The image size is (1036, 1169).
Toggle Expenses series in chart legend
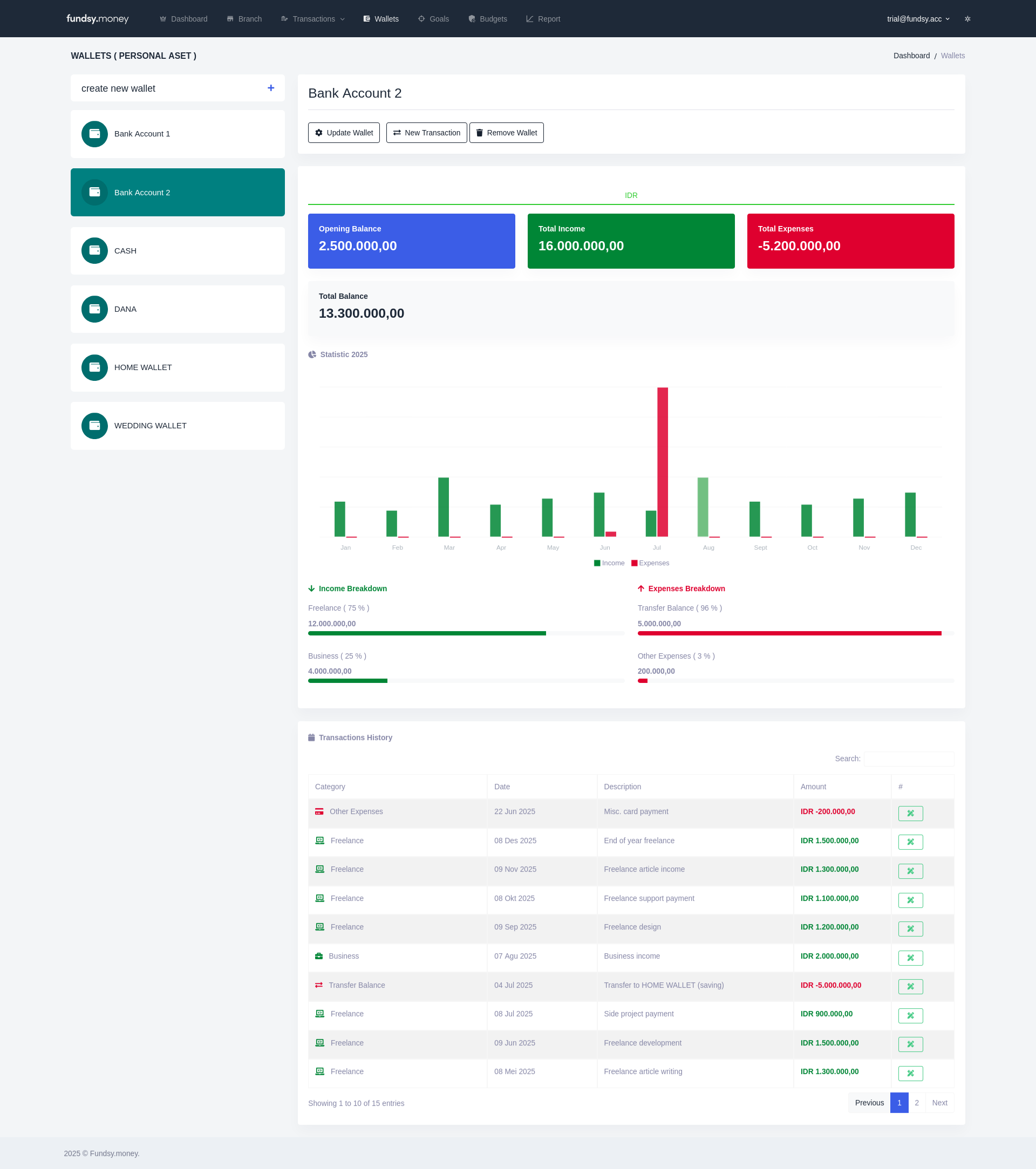[x=650, y=563]
